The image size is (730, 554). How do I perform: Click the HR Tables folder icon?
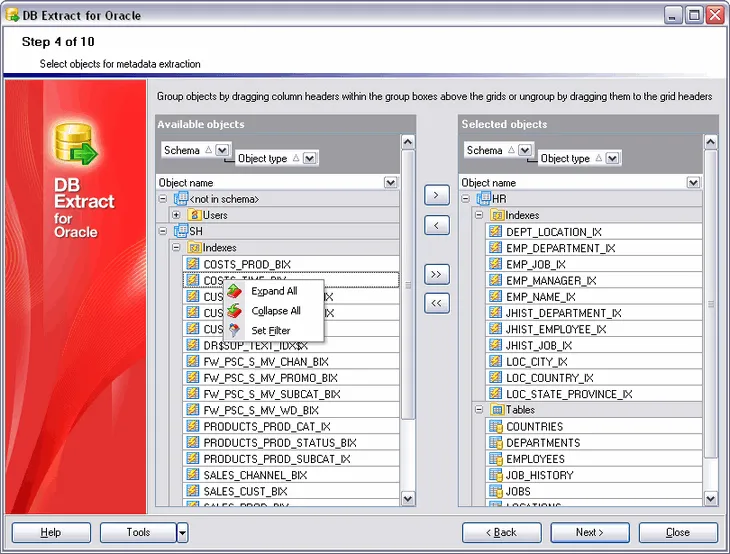[497, 410]
